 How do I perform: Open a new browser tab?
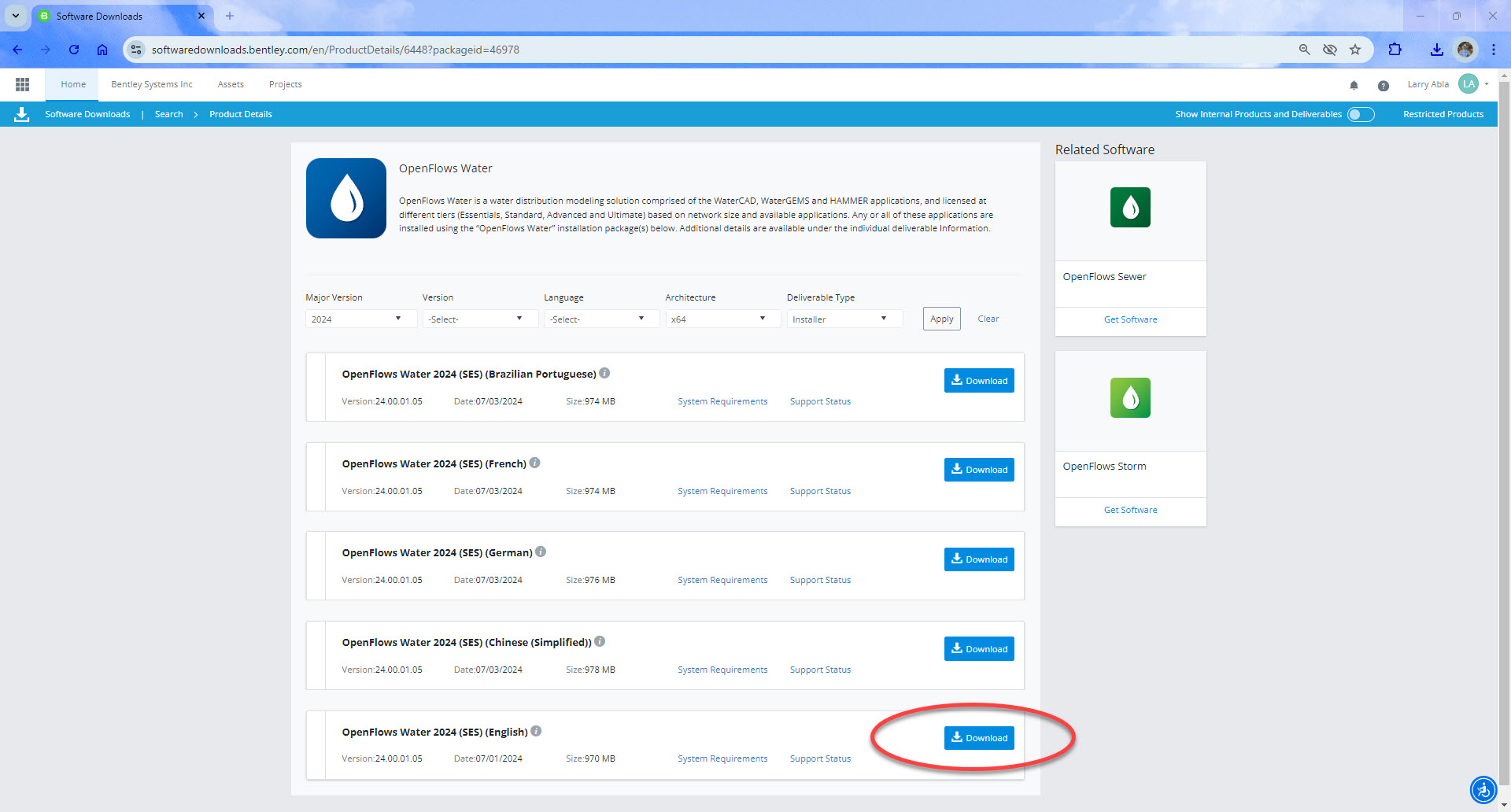click(x=230, y=16)
